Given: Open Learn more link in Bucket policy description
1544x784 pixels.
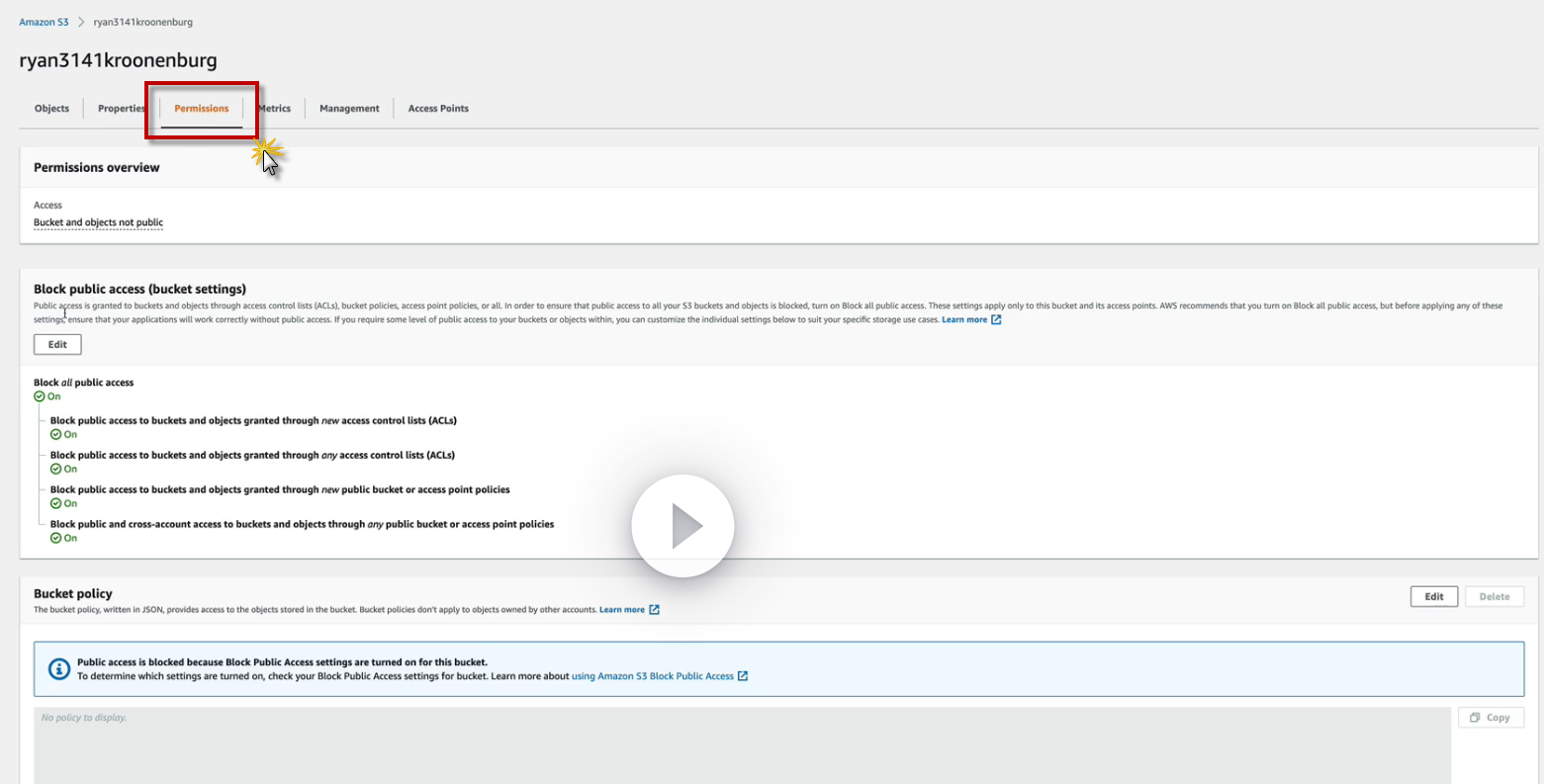Looking at the screenshot, I should click(x=629, y=610).
